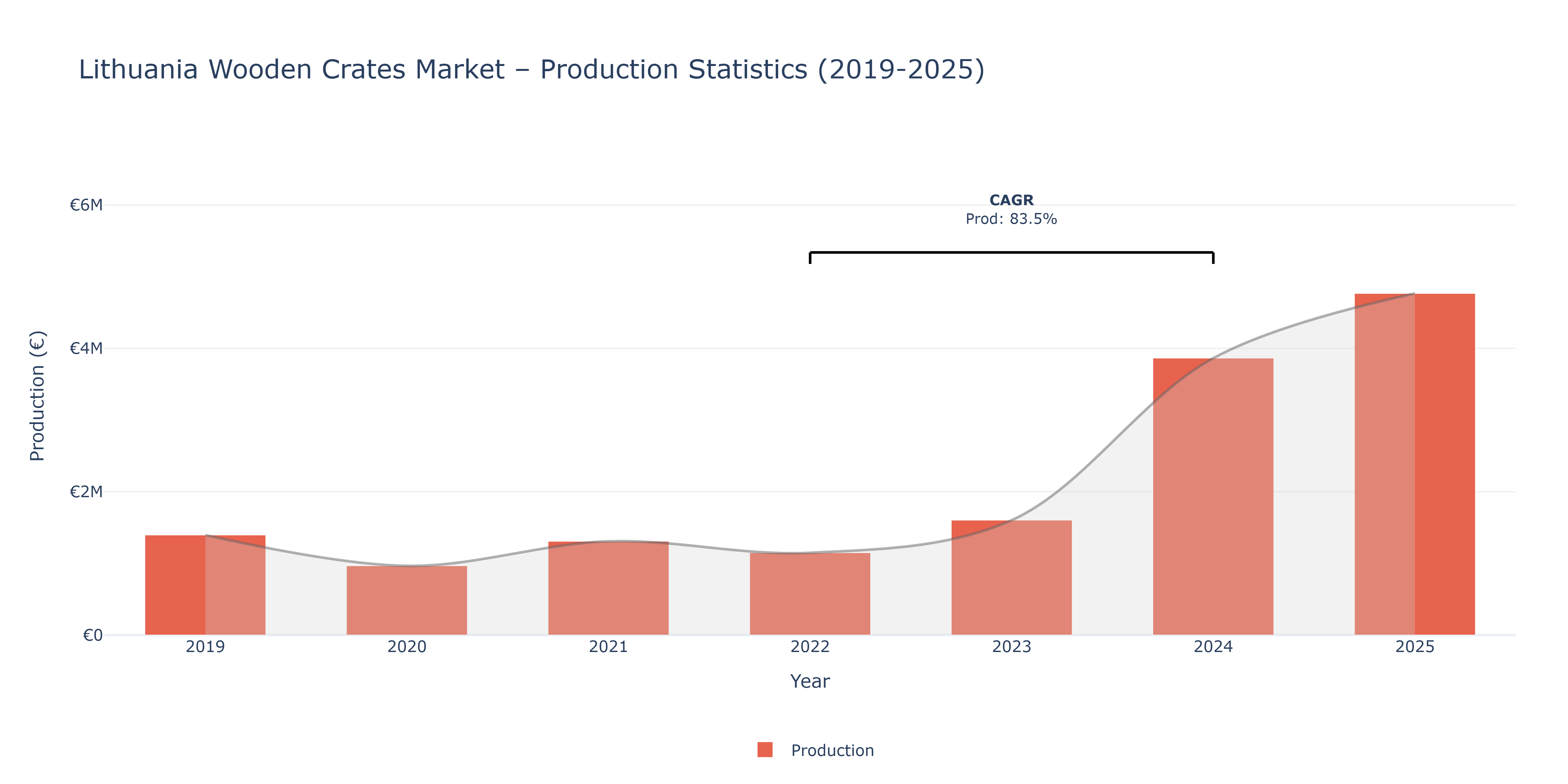Click the €6M y-axis tick label

point(86,205)
